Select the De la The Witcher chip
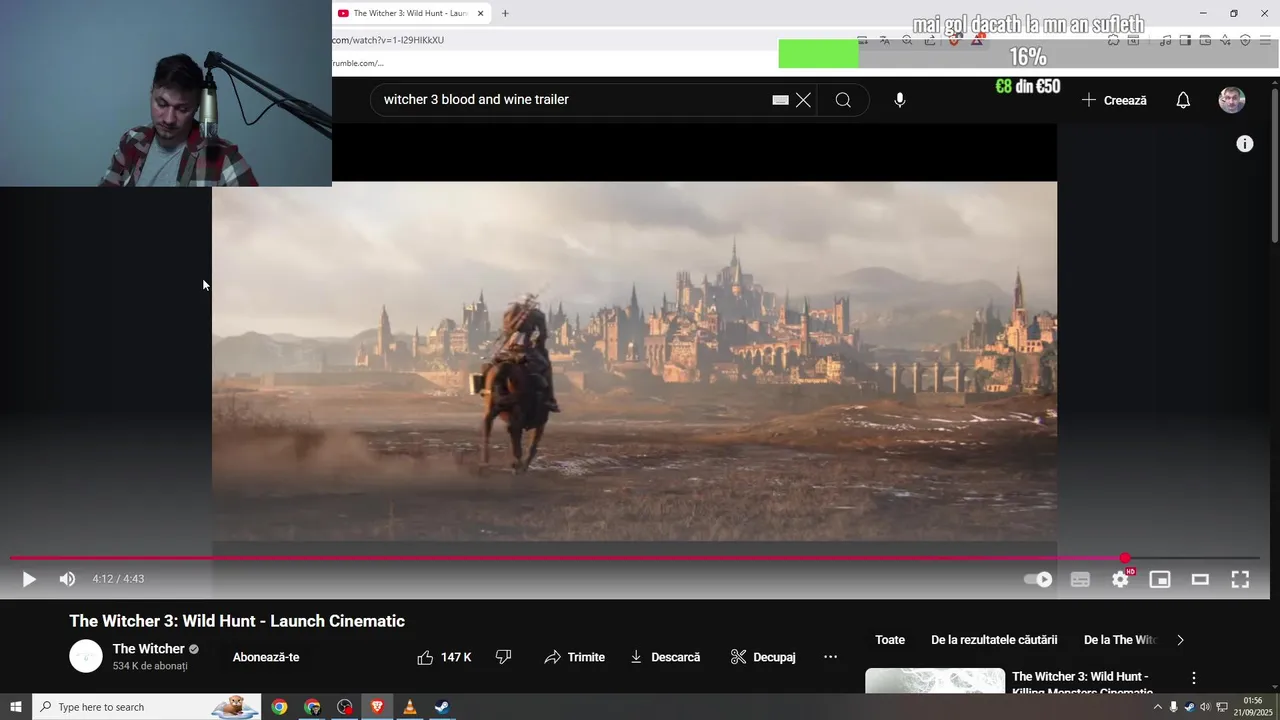Image resolution: width=1280 pixels, height=720 pixels. [x=1119, y=640]
